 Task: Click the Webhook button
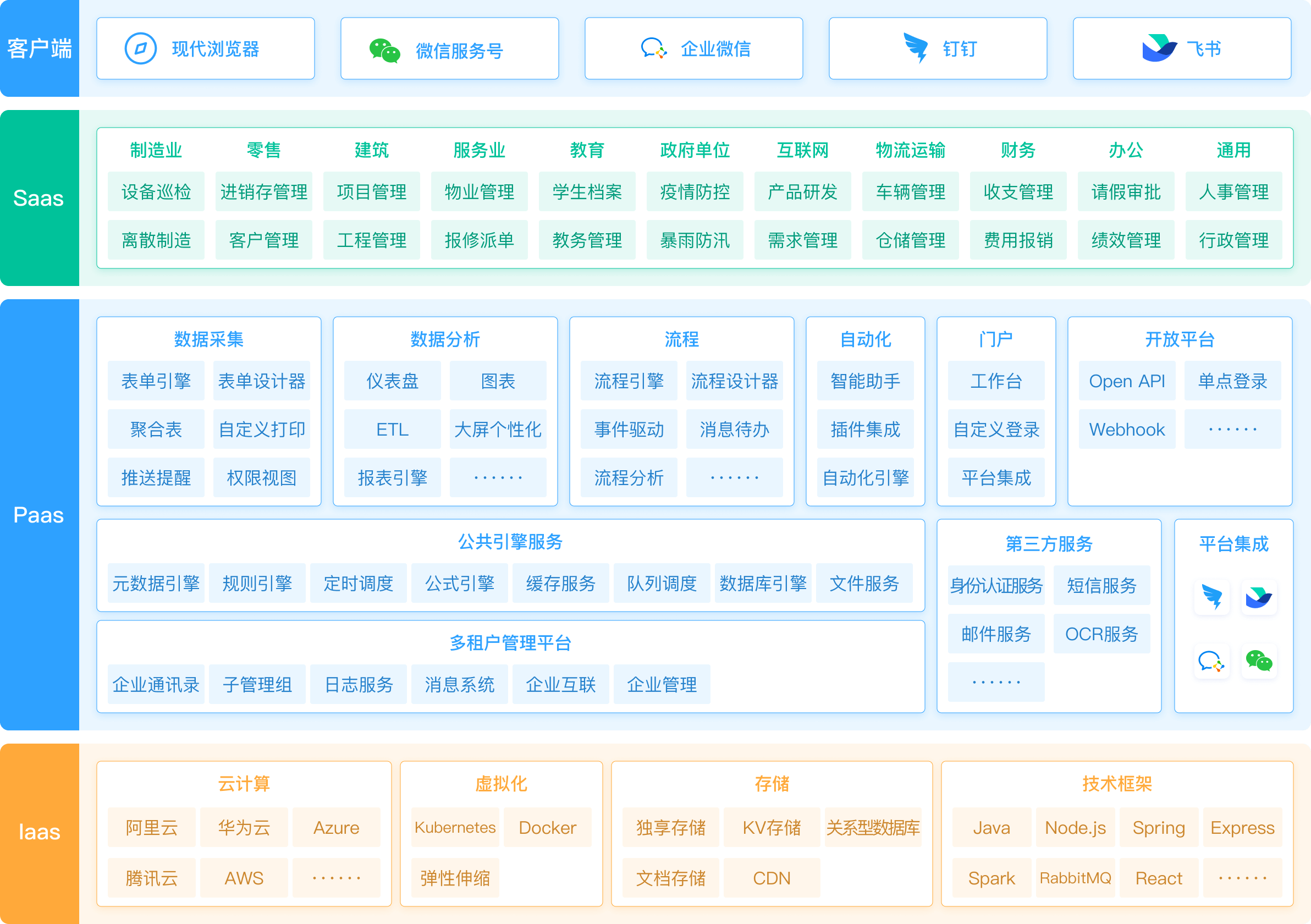click(x=1127, y=430)
